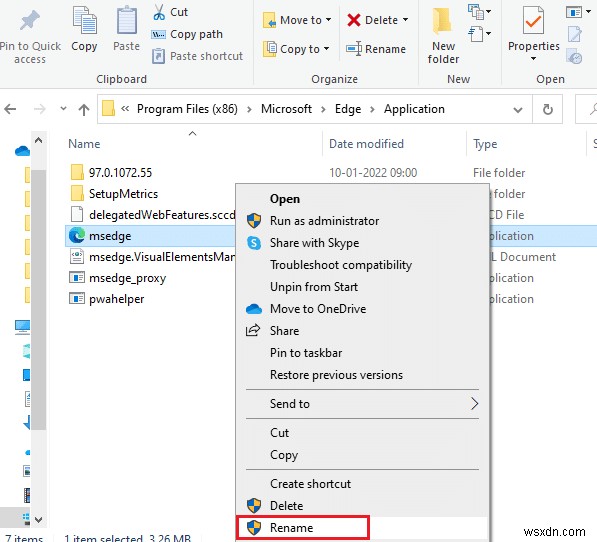The height and width of the screenshot is (542, 597).
Task: Expand the Properties dropdown arrow
Action: (533, 59)
